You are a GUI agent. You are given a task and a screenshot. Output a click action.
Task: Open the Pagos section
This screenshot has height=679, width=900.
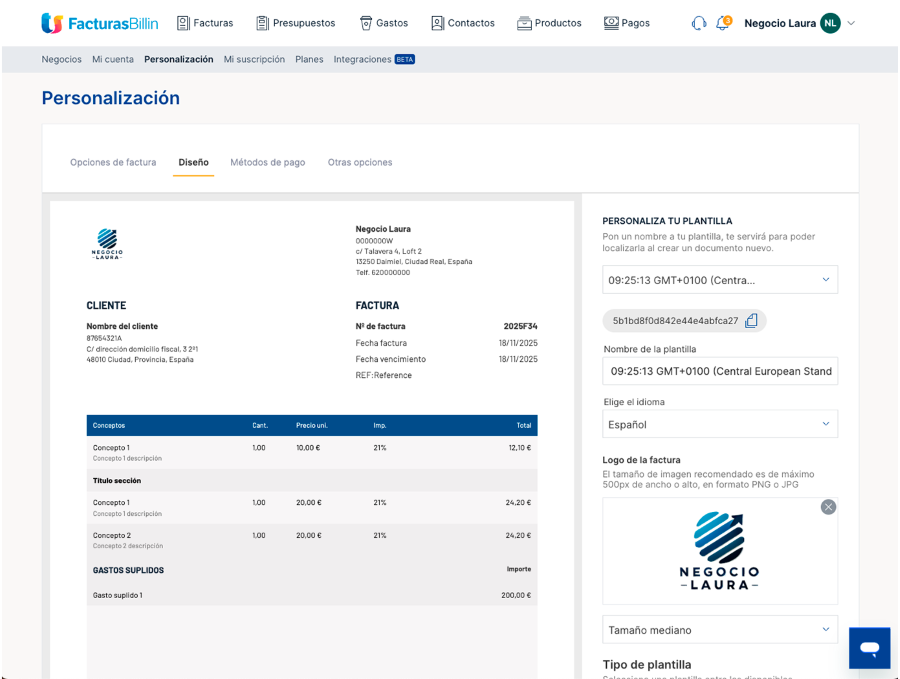point(627,23)
